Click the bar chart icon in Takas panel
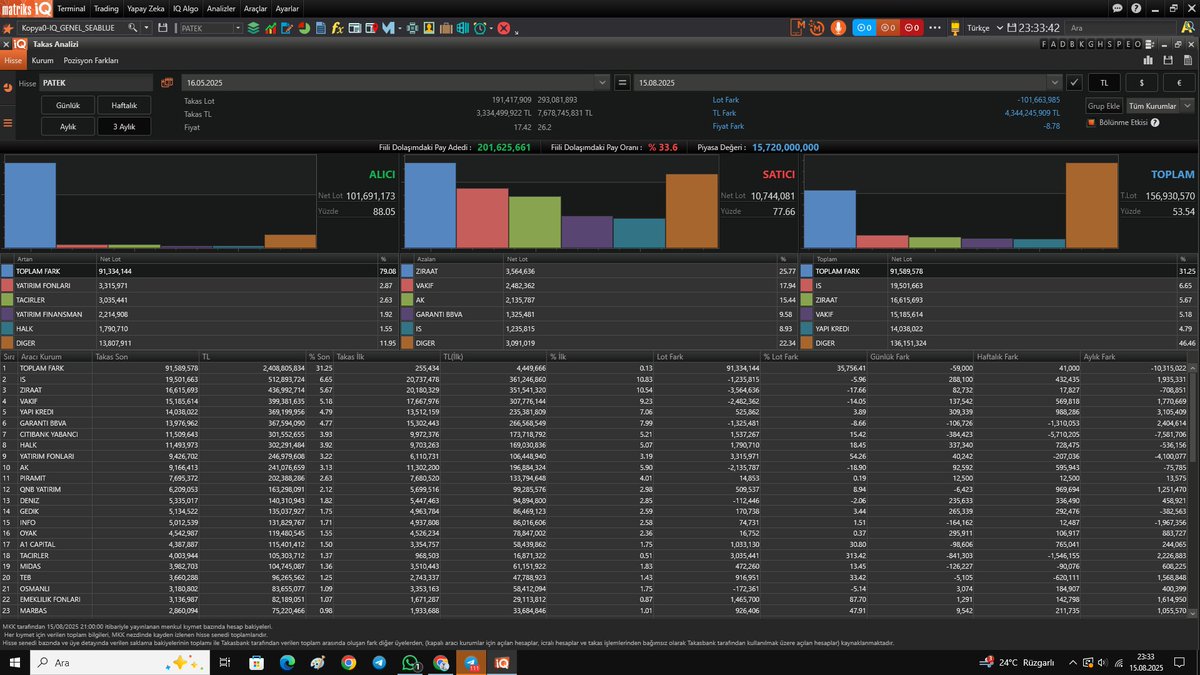Screen dimensions: 1200x675 [1148, 60]
